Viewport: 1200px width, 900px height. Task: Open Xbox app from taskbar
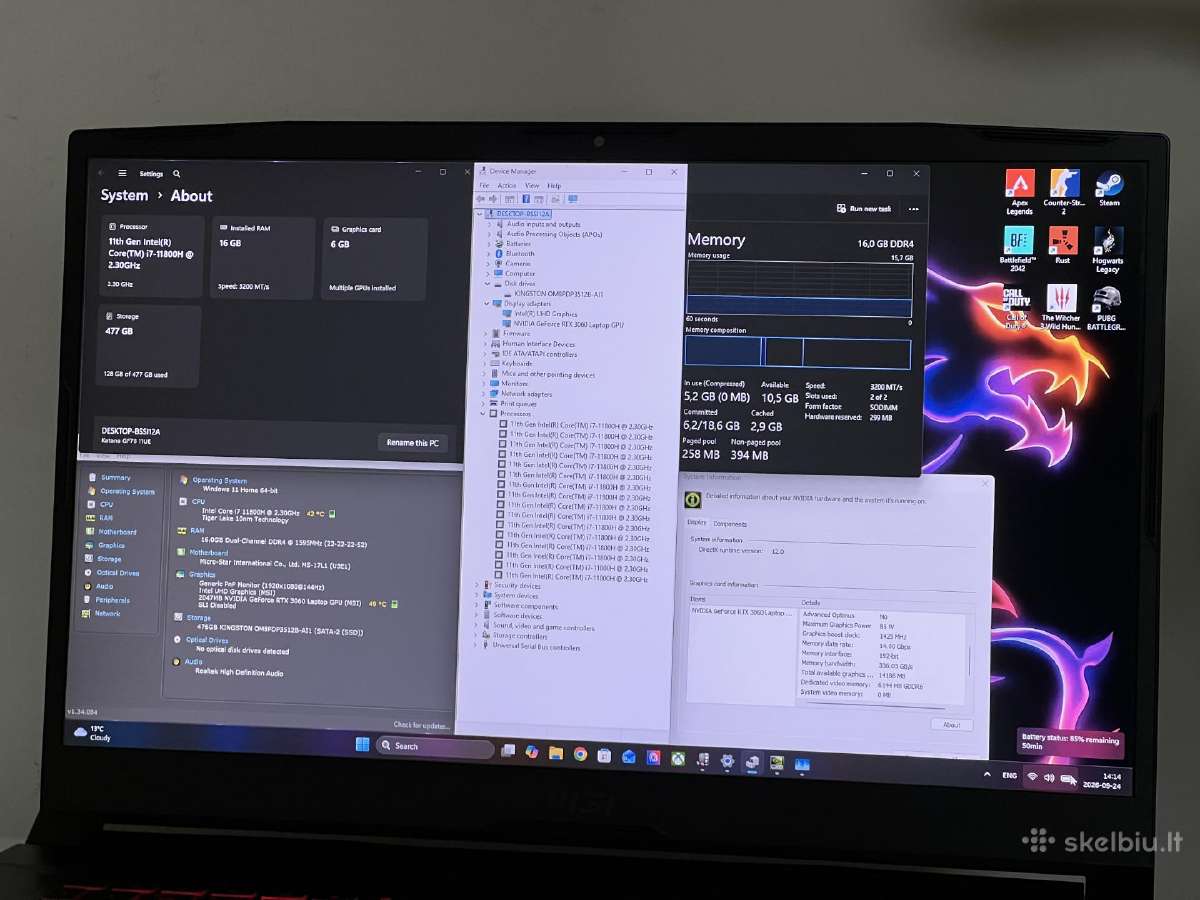(678, 759)
